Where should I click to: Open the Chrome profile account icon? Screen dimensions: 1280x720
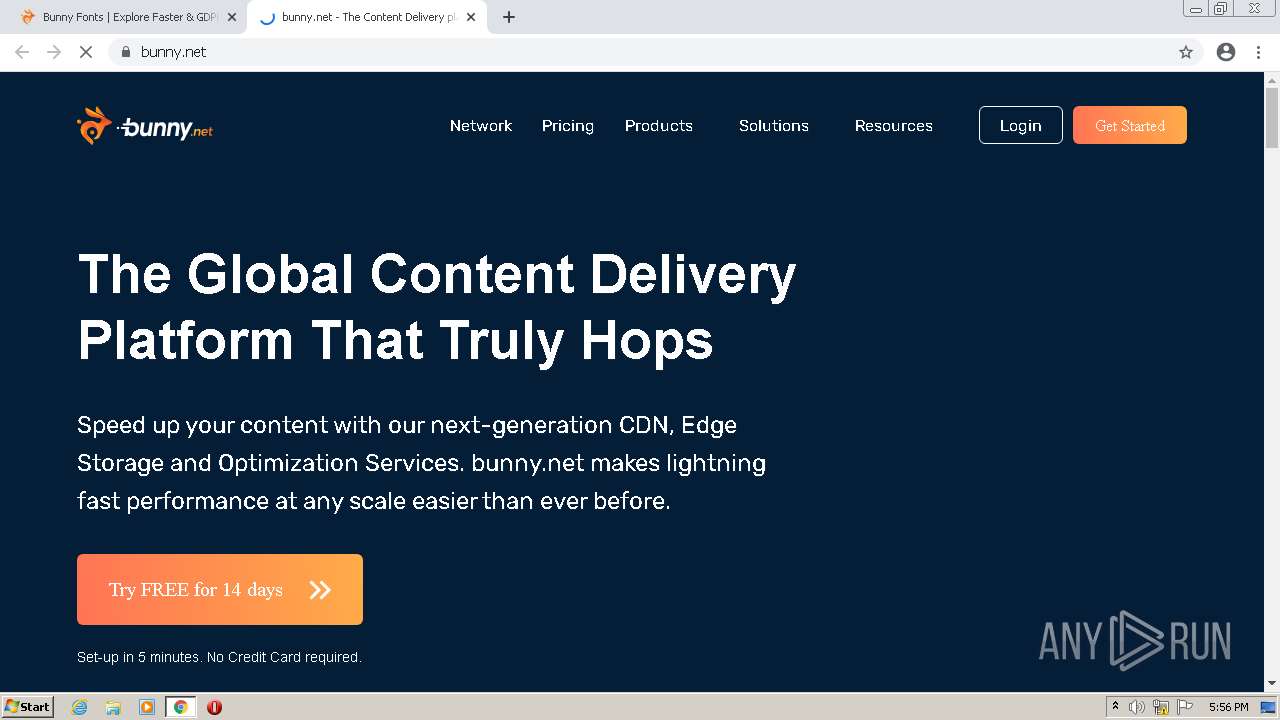tap(1226, 52)
